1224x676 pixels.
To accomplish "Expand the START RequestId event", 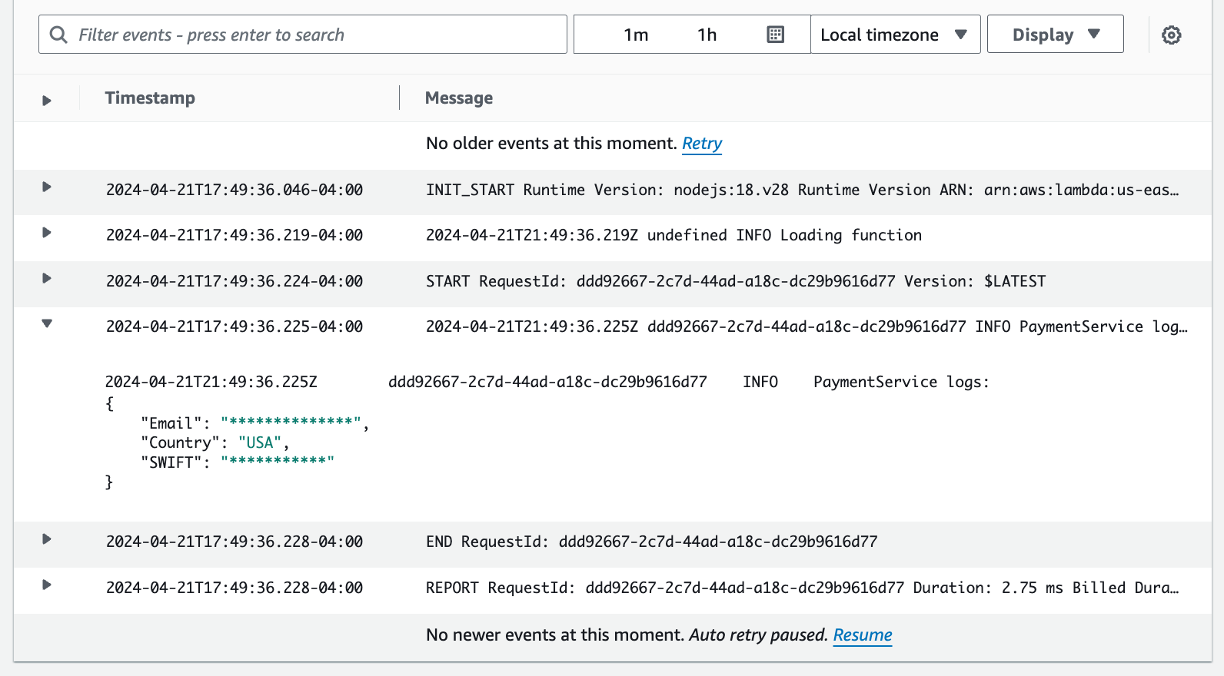I will pyautogui.click(x=46, y=281).
